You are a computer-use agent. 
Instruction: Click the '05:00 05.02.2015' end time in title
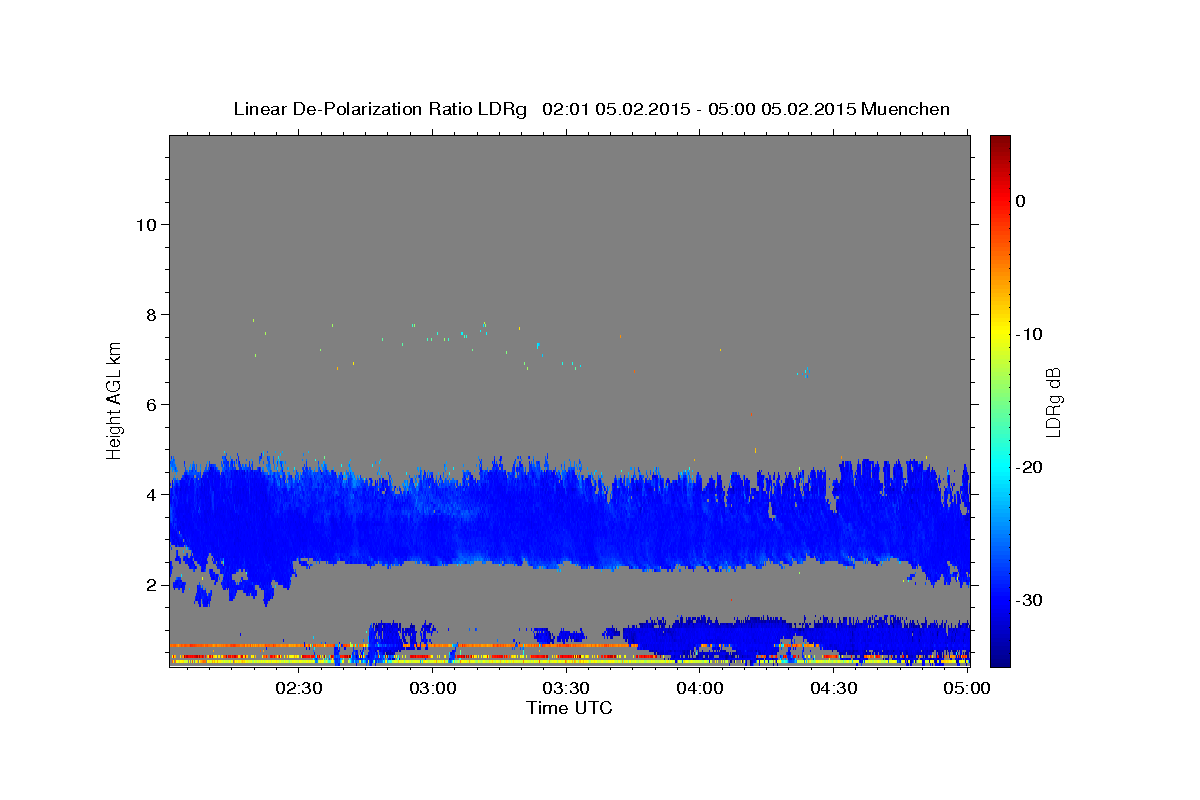click(782, 109)
